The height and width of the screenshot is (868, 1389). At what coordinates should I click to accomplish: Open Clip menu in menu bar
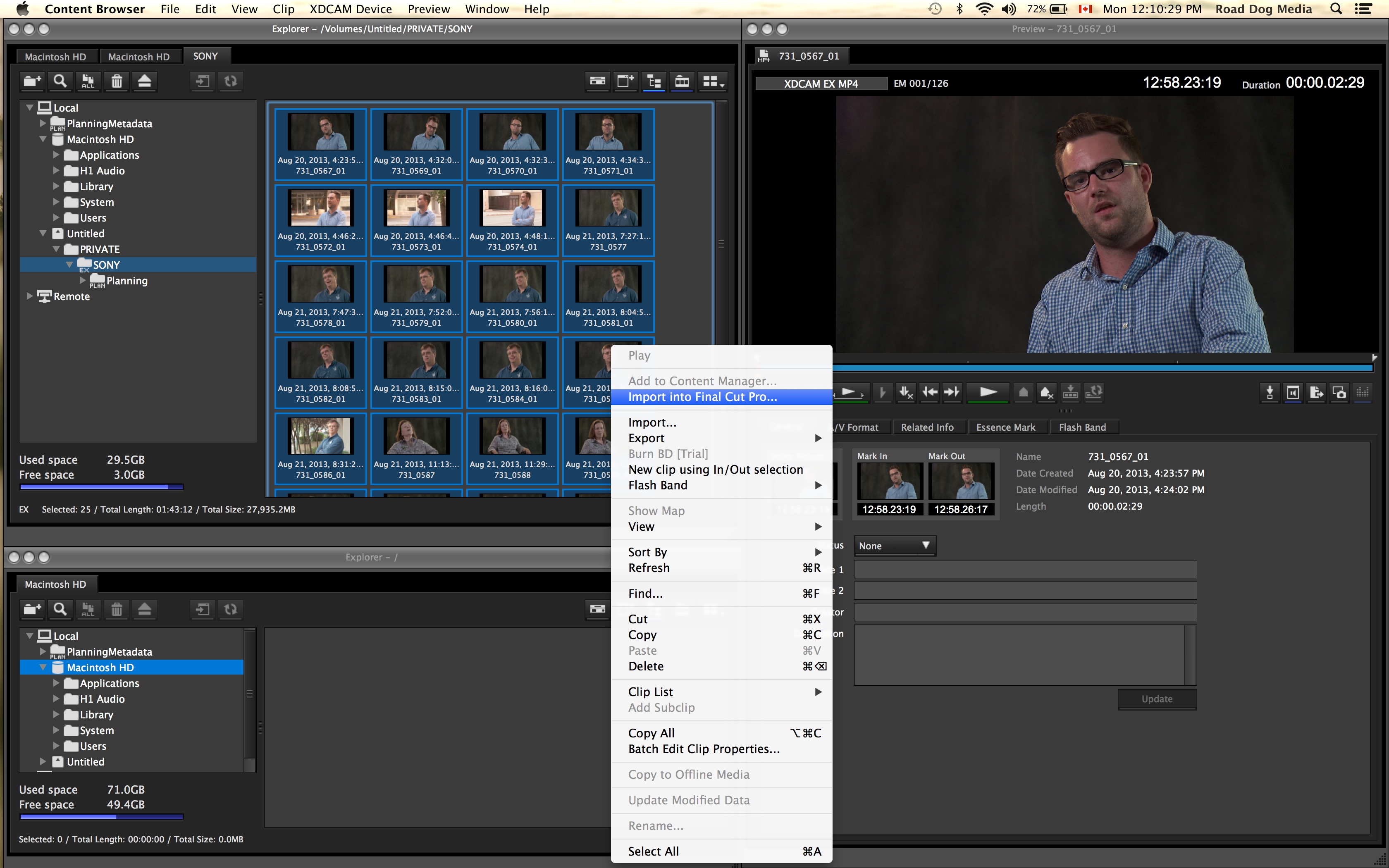(284, 9)
